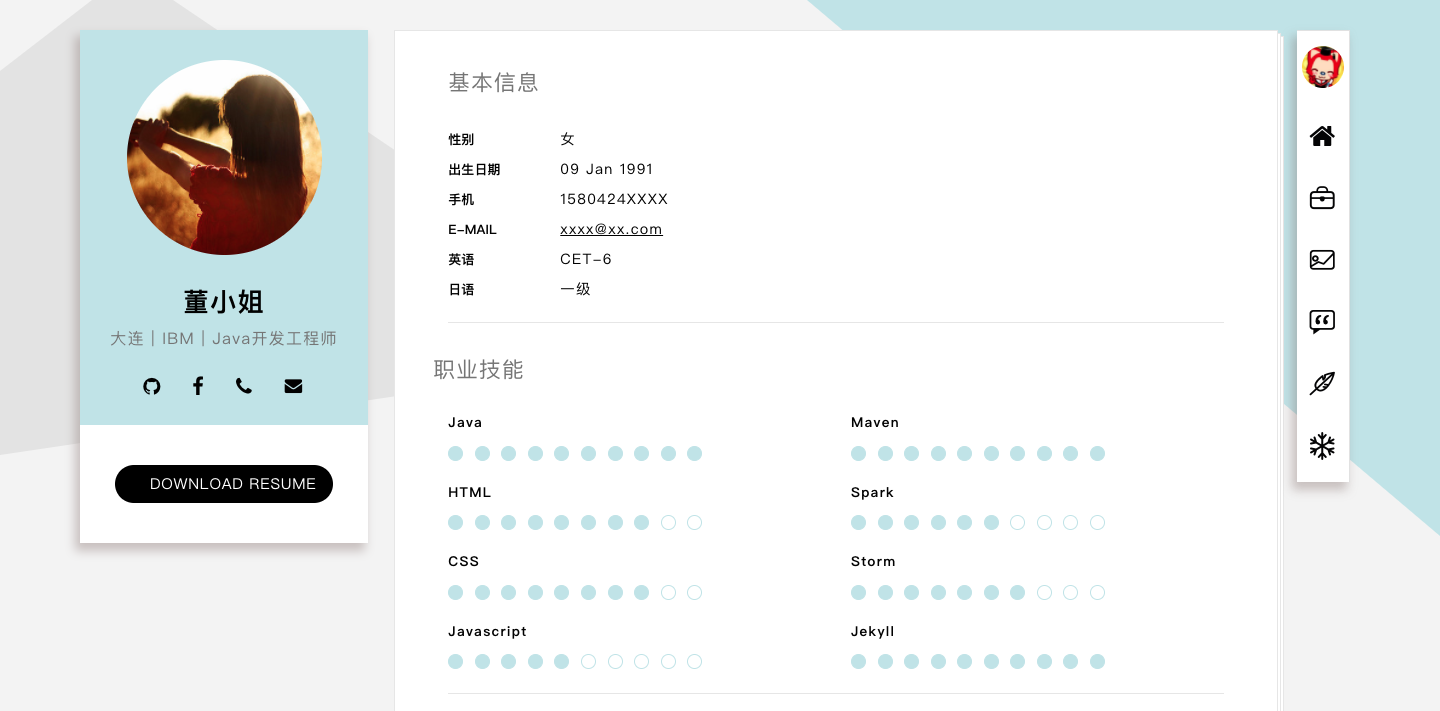Click the DOWNLOAD RESUME button
The image size is (1440, 711).
click(224, 484)
